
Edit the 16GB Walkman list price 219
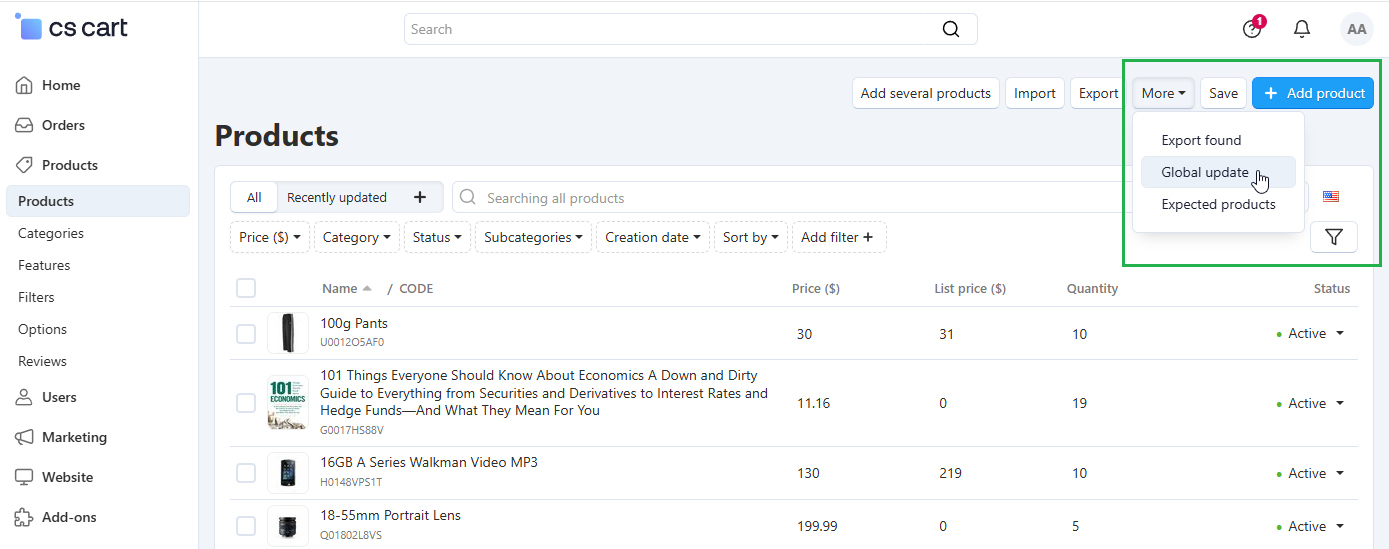pyautogui.click(x=950, y=473)
